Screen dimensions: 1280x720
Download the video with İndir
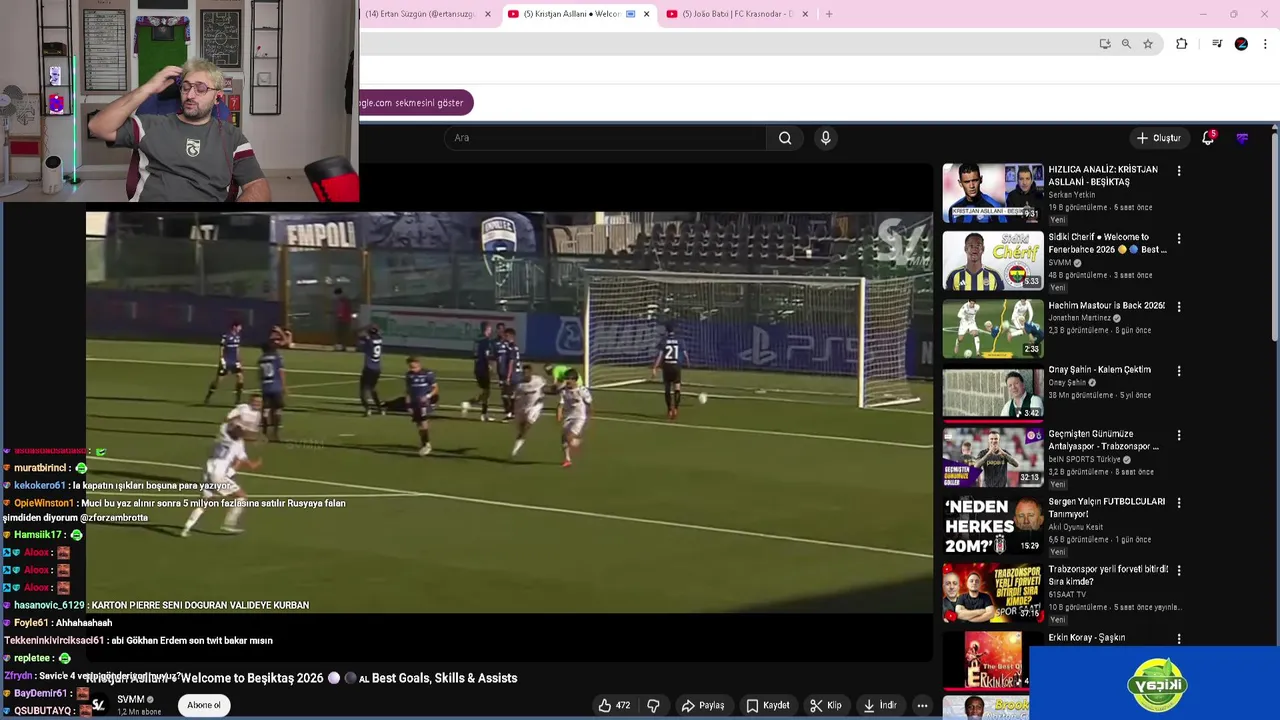880,705
